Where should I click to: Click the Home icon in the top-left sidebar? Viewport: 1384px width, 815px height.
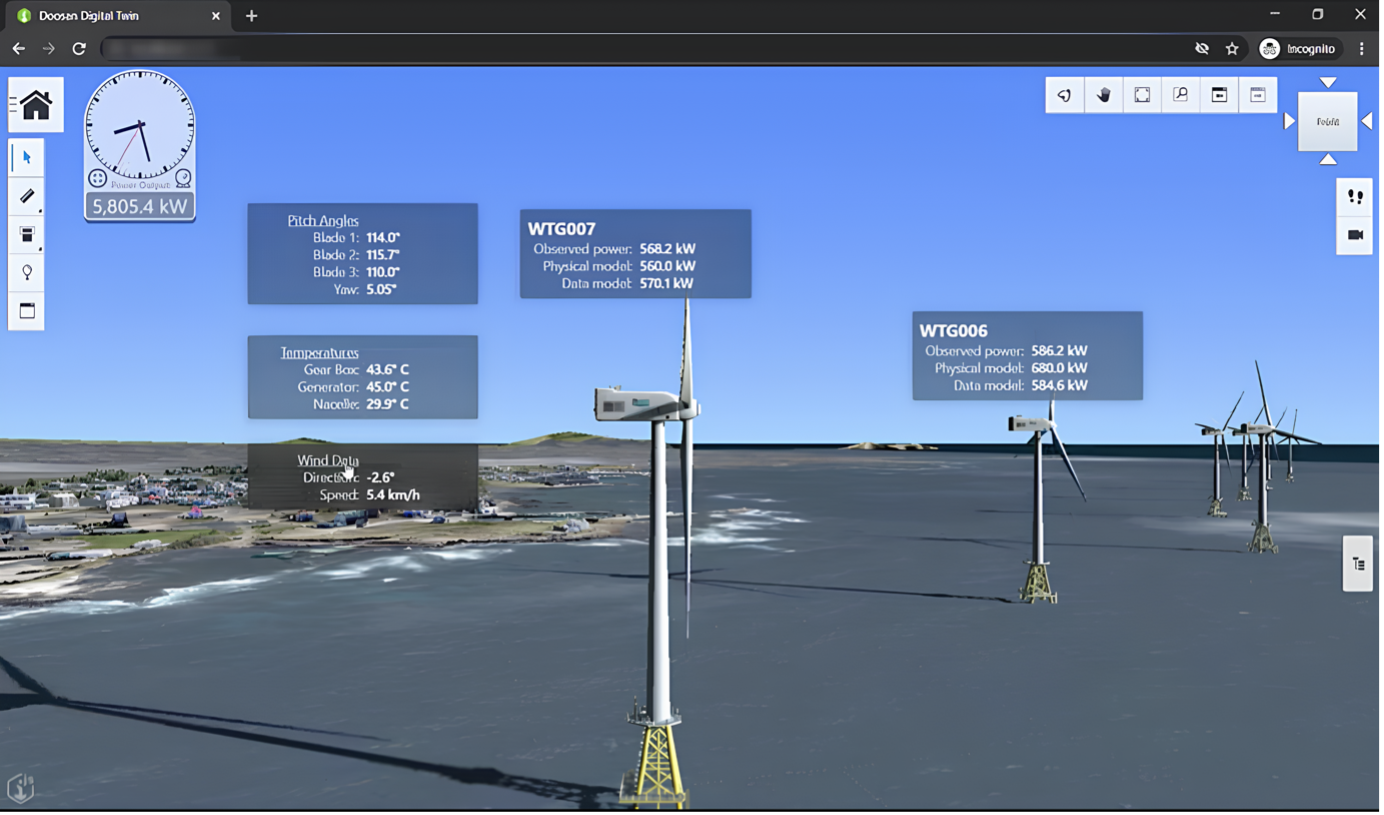(x=35, y=104)
